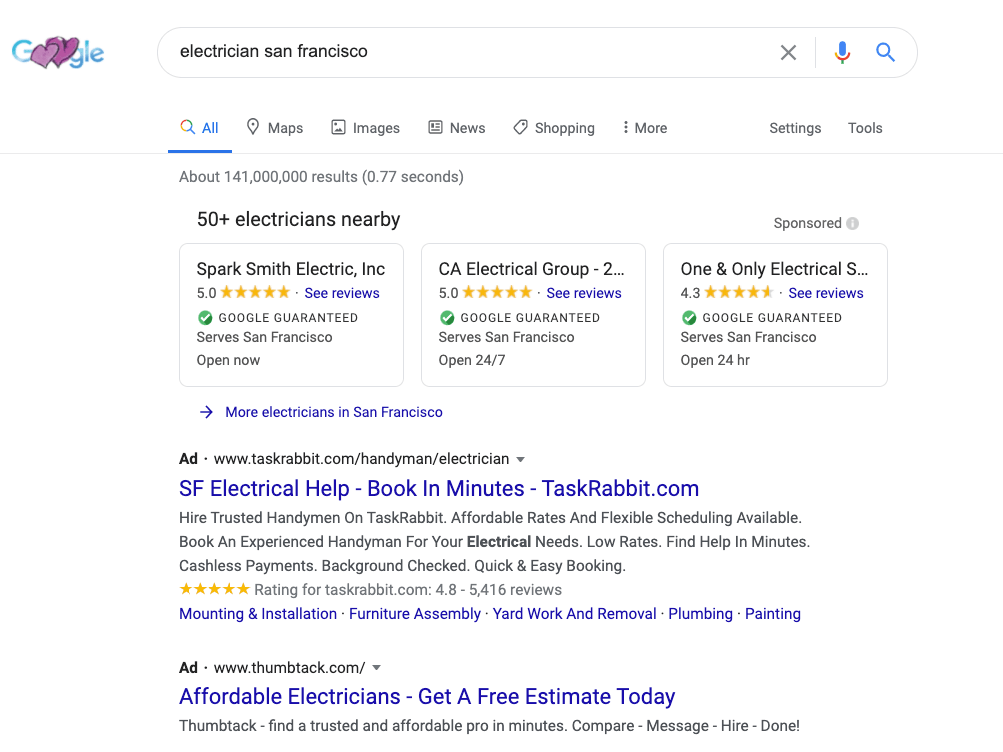See reviews for CA Electrical Group
Viewport: 1003px width, 752px height.
pyautogui.click(x=584, y=293)
